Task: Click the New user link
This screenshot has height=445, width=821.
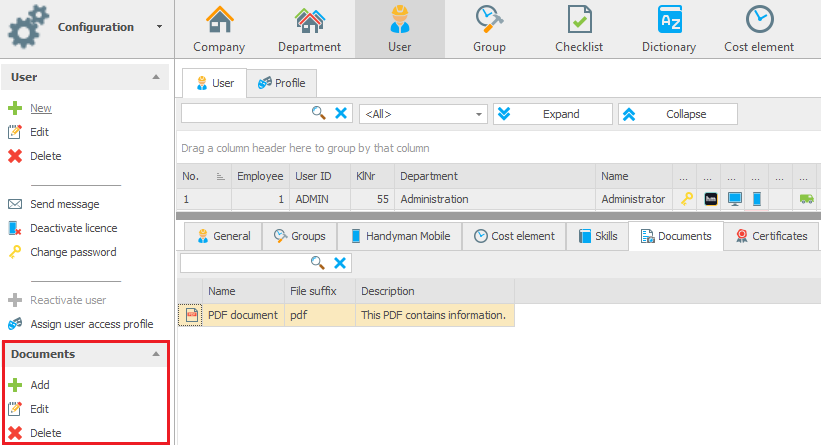Action: (41, 108)
